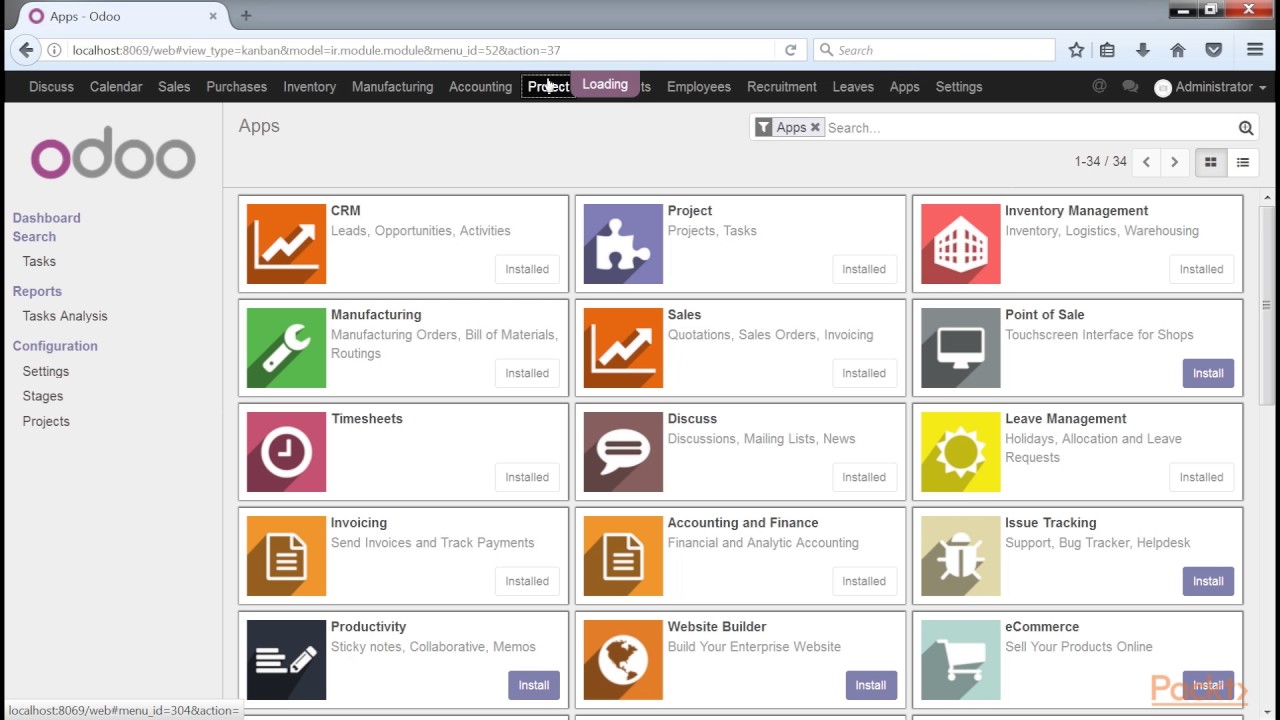Open the Settings top menu
Viewport: 1280px width, 720px height.
959,87
